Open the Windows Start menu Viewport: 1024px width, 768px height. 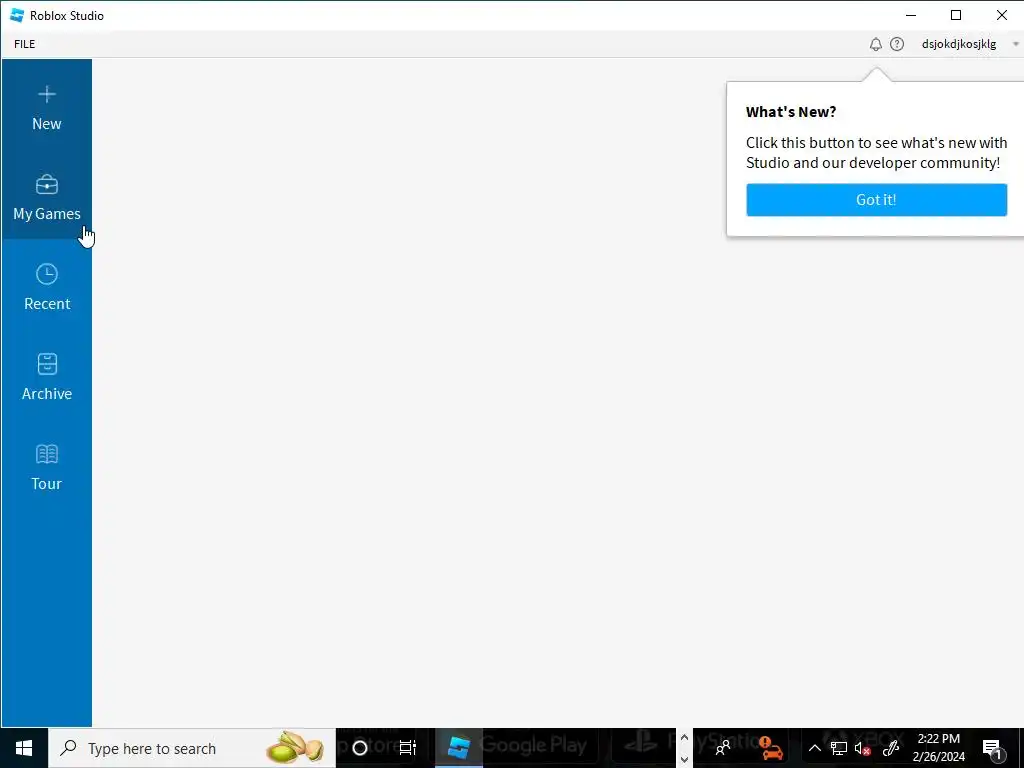click(24, 748)
